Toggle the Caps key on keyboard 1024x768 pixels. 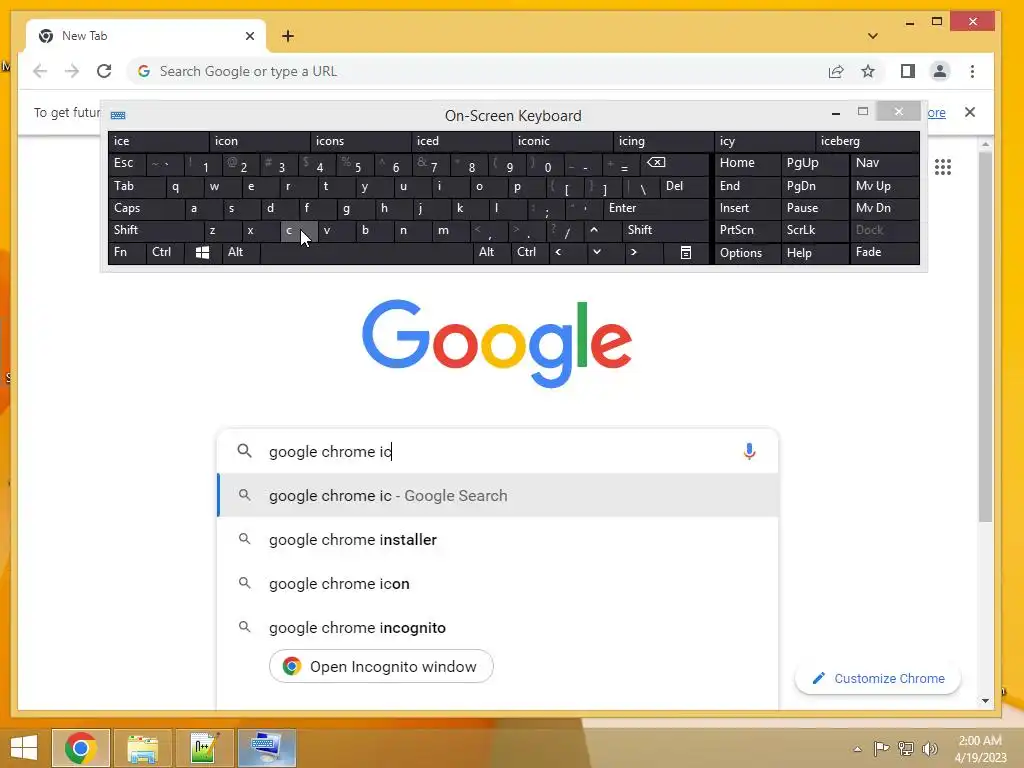(x=146, y=208)
